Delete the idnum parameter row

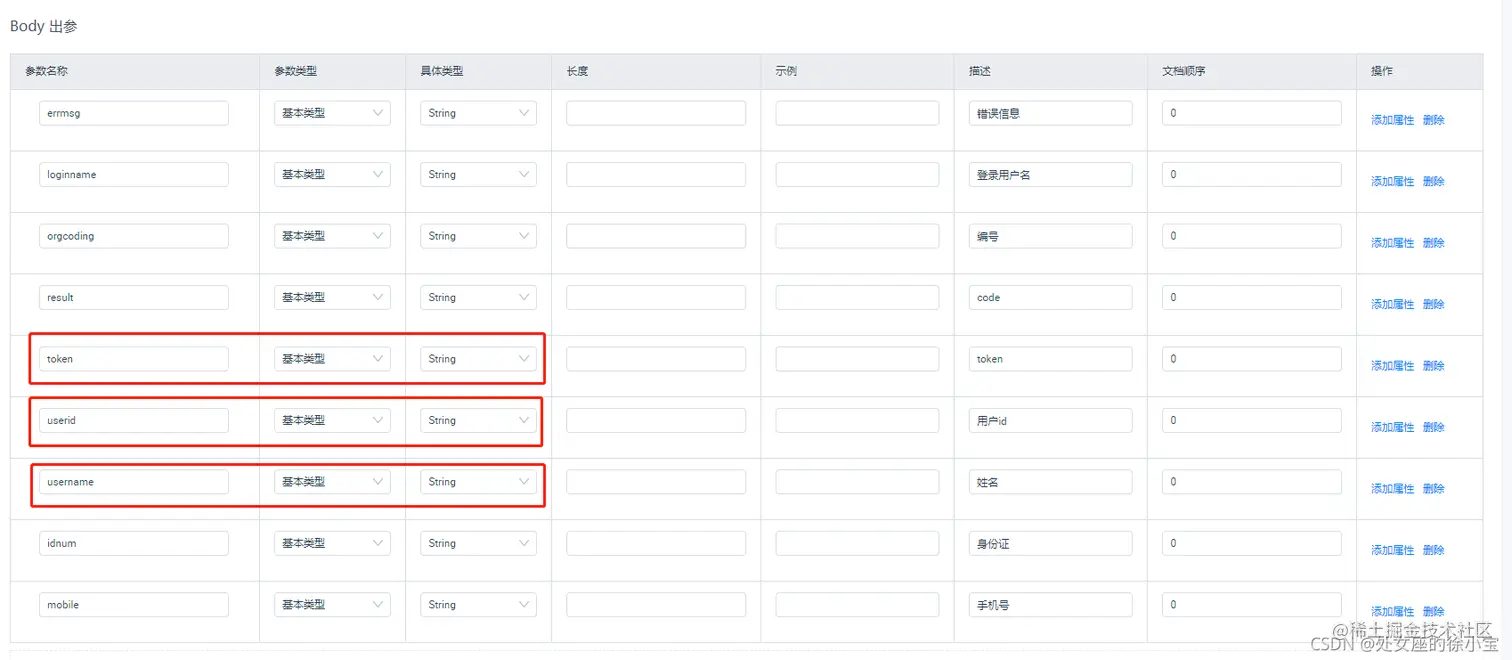[x=1433, y=550]
